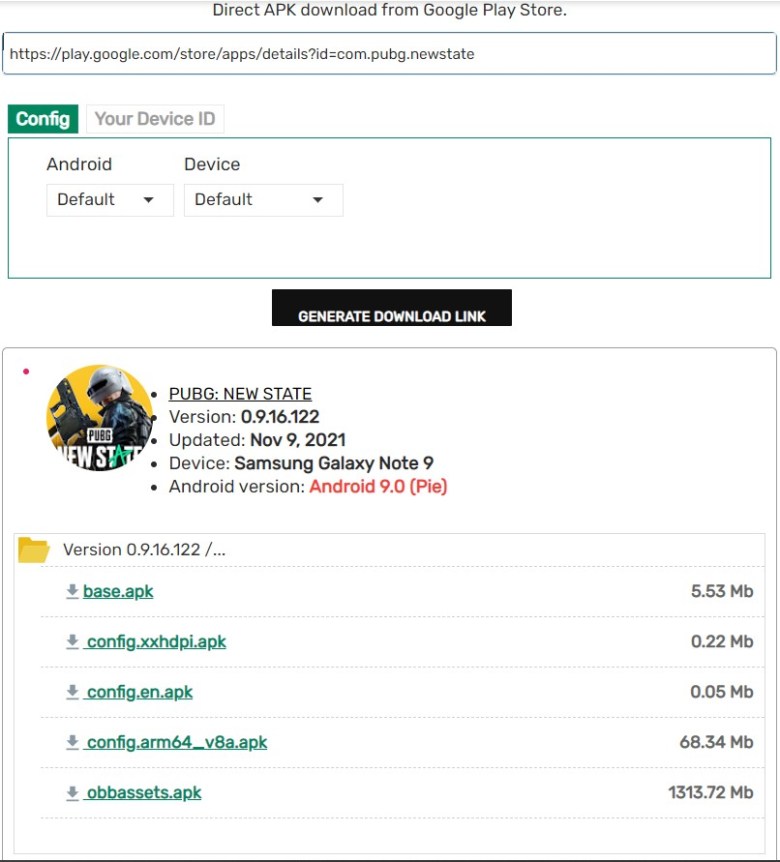Click the red Android 9.0 (Pie) text
This screenshot has width=780, height=862.
(378, 487)
